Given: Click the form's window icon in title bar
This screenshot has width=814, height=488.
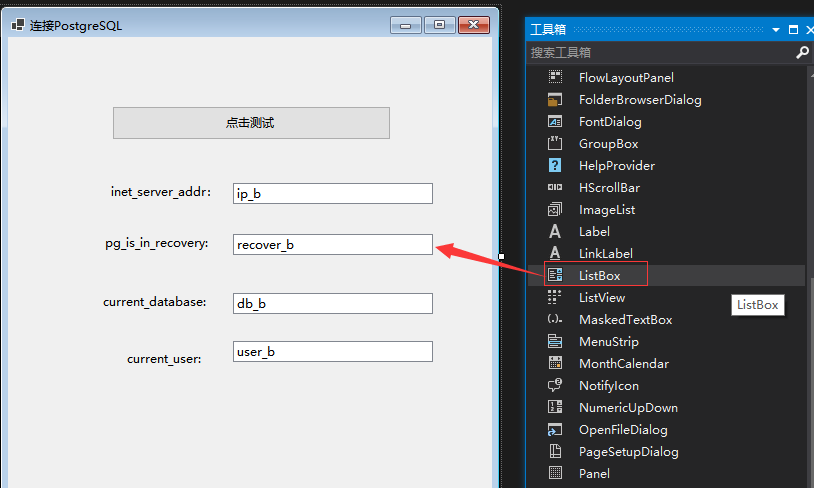Looking at the screenshot, I should coord(18,25).
